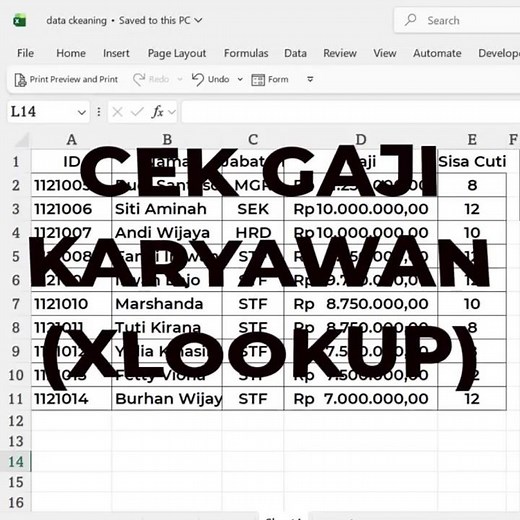Click the Undo arrow icon

pyautogui.click(x=198, y=79)
